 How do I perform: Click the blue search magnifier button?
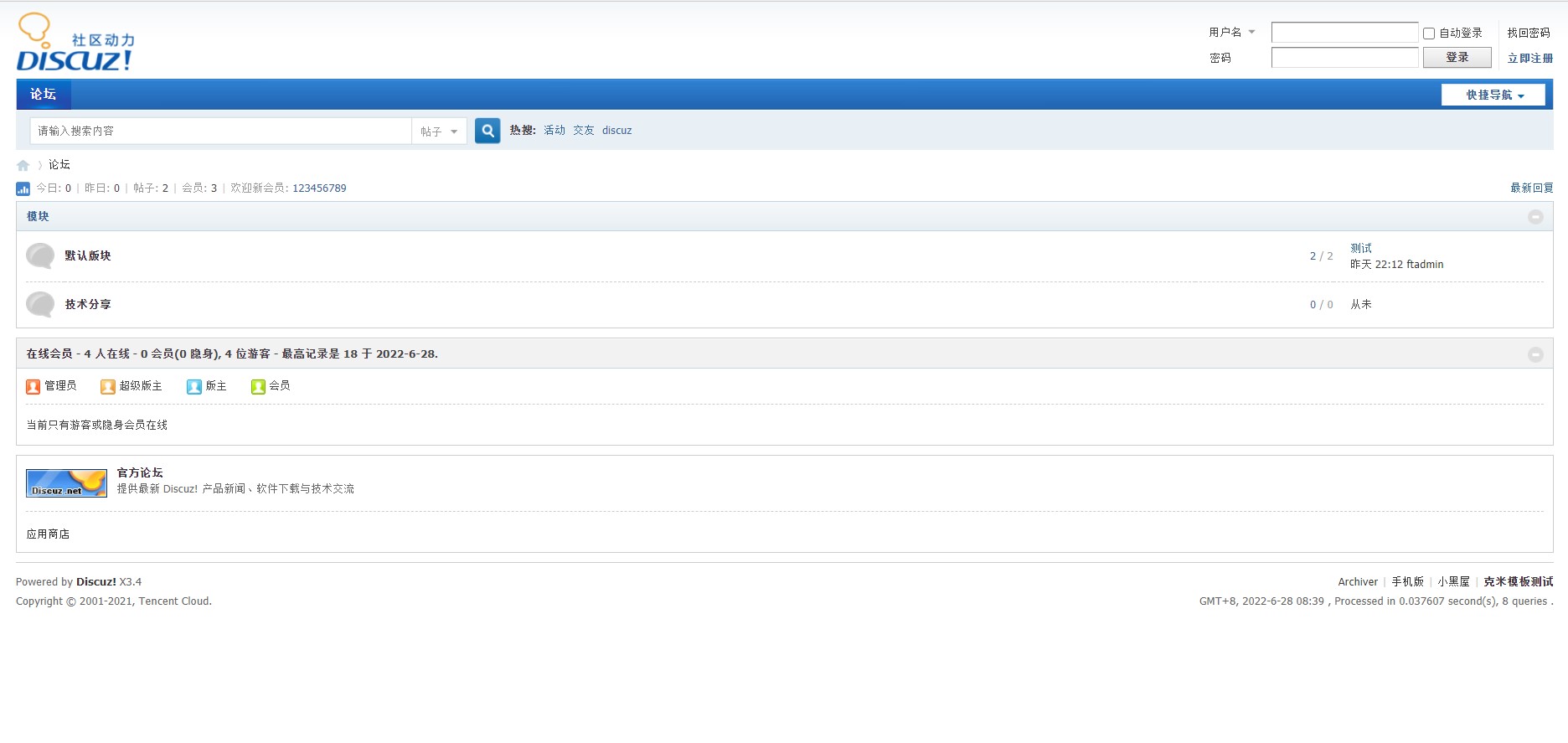[487, 131]
